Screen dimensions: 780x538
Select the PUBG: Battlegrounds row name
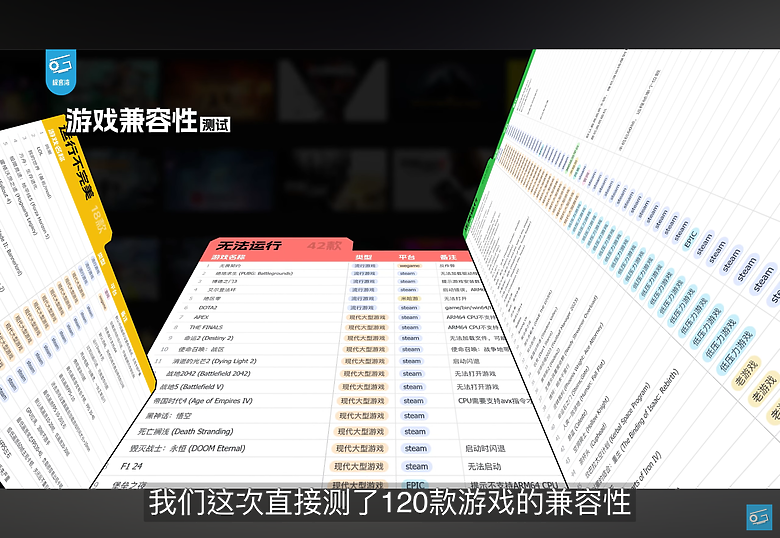[x=254, y=273]
